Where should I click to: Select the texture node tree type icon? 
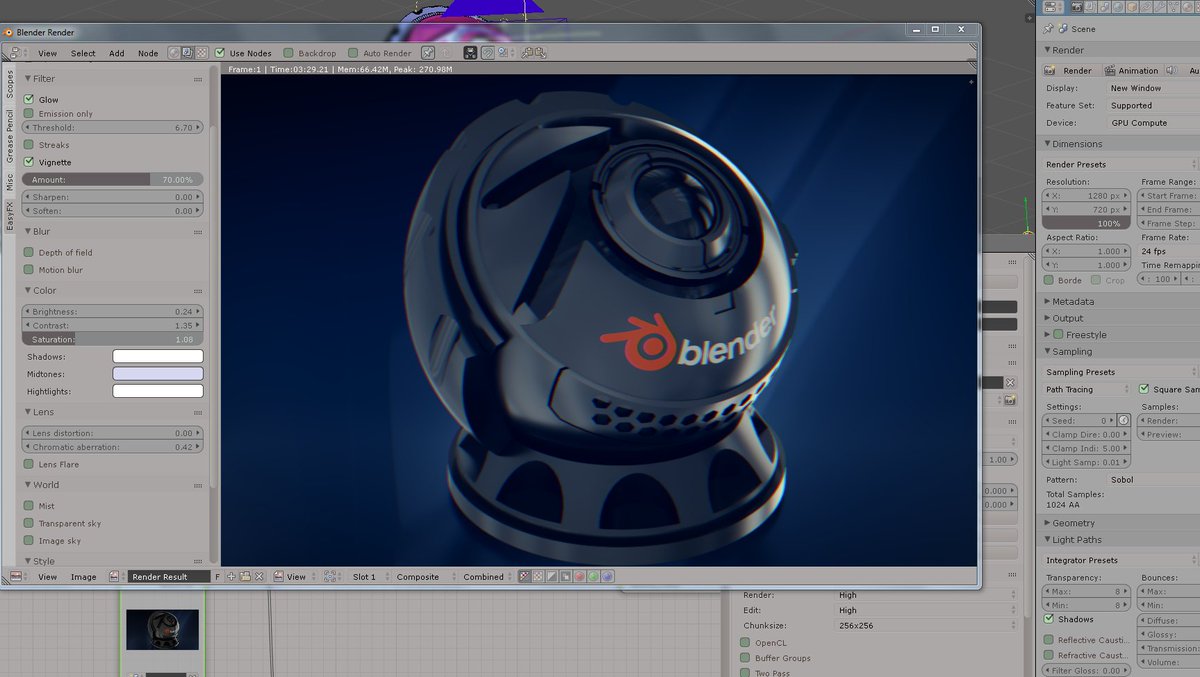[x=201, y=53]
